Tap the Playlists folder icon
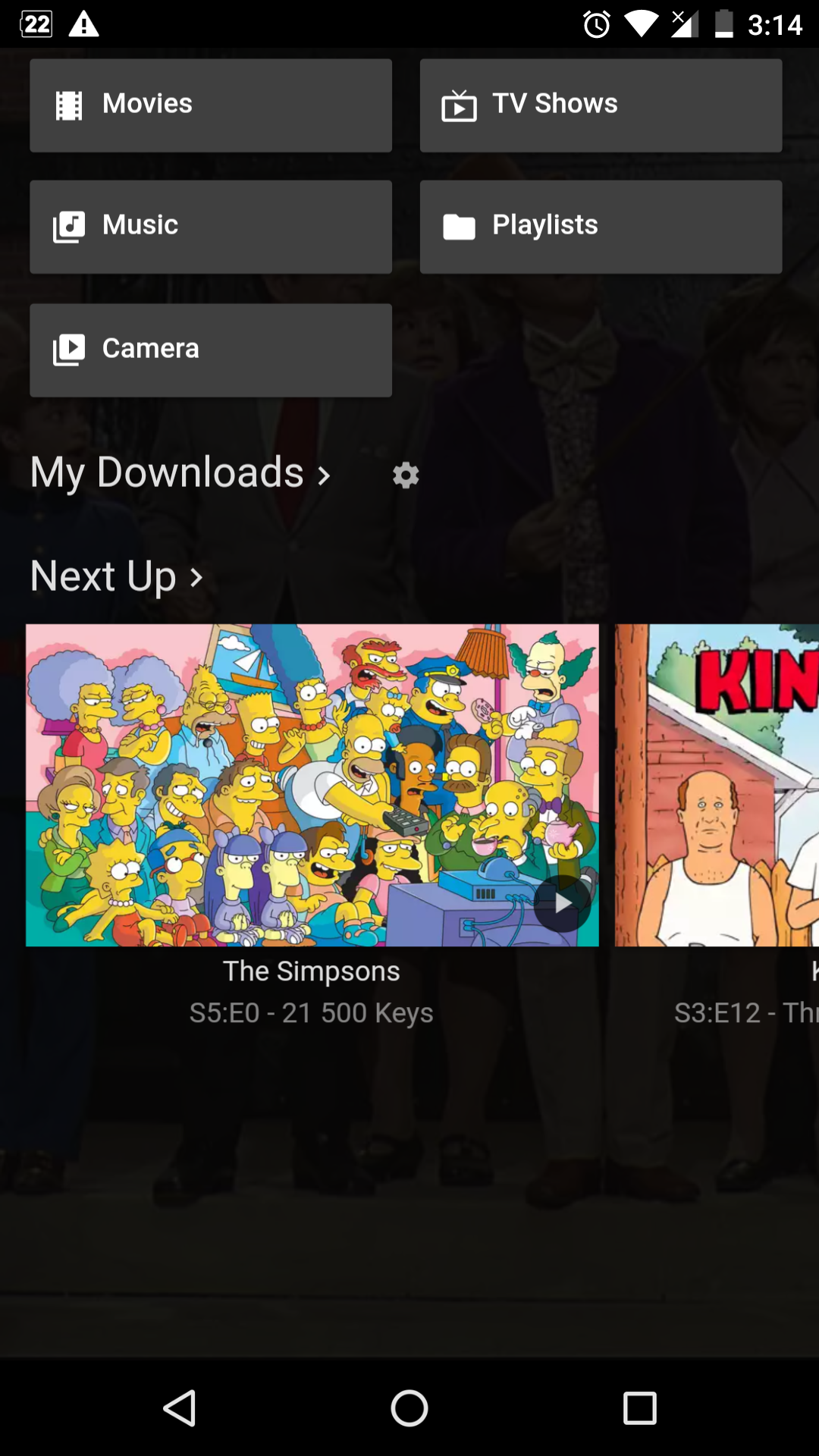The image size is (819, 1456). point(459,227)
